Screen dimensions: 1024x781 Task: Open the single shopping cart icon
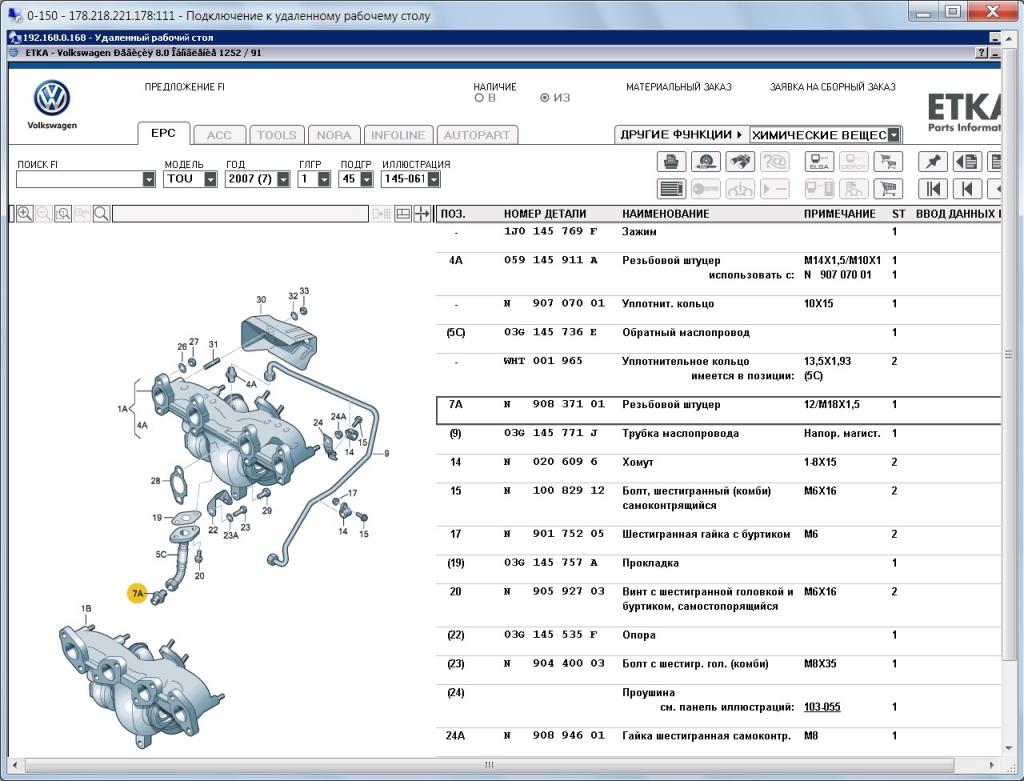pos(888,189)
